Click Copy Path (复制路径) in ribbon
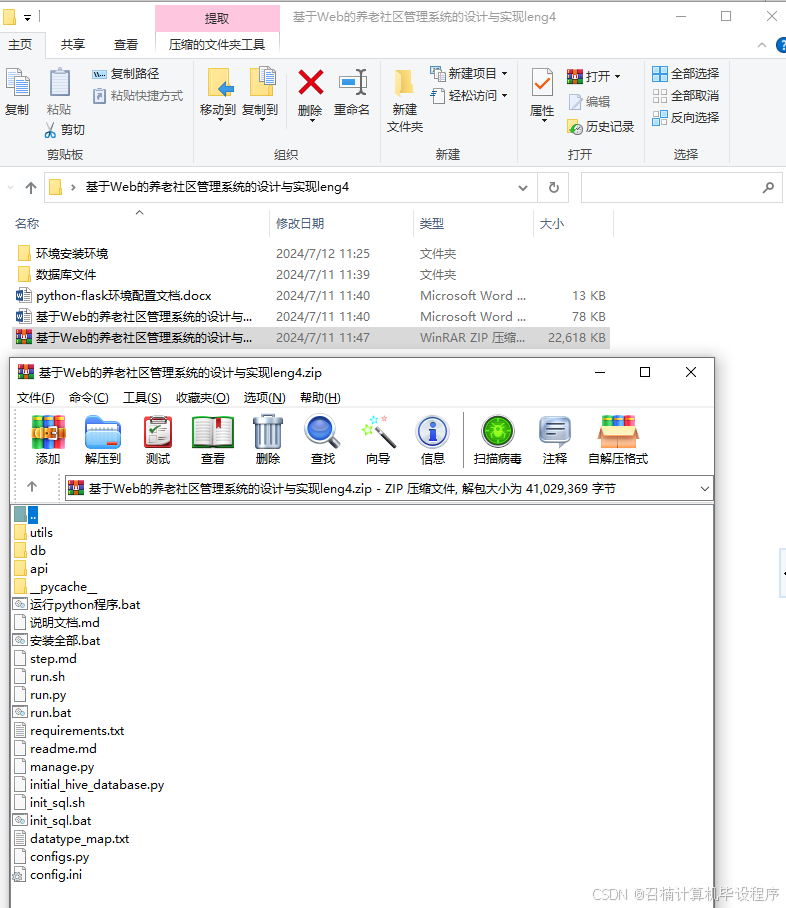Image resolution: width=786 pixels, height=908 pixels. click(125, 74)
